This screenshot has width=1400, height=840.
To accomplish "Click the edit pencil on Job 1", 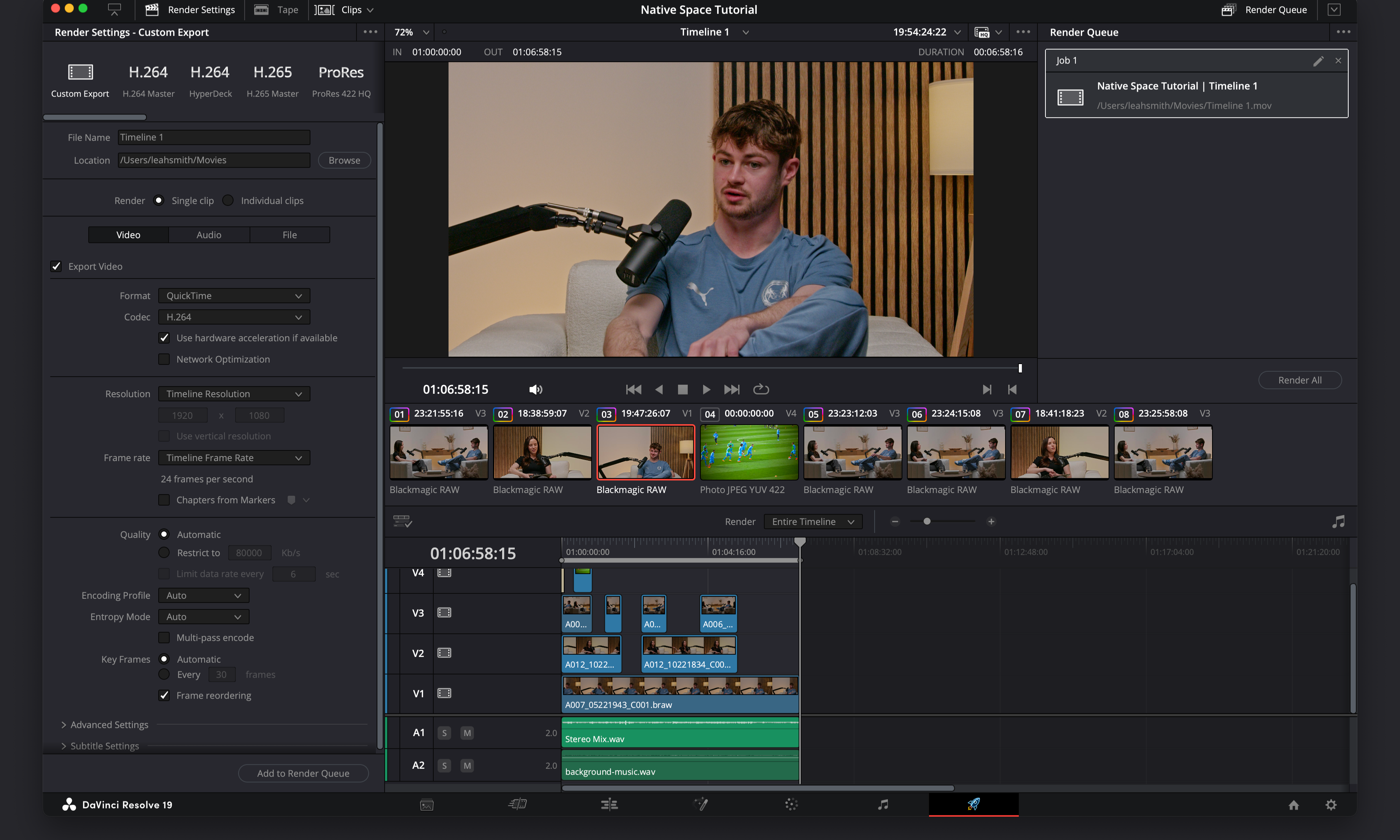I will pos(1318,60).
